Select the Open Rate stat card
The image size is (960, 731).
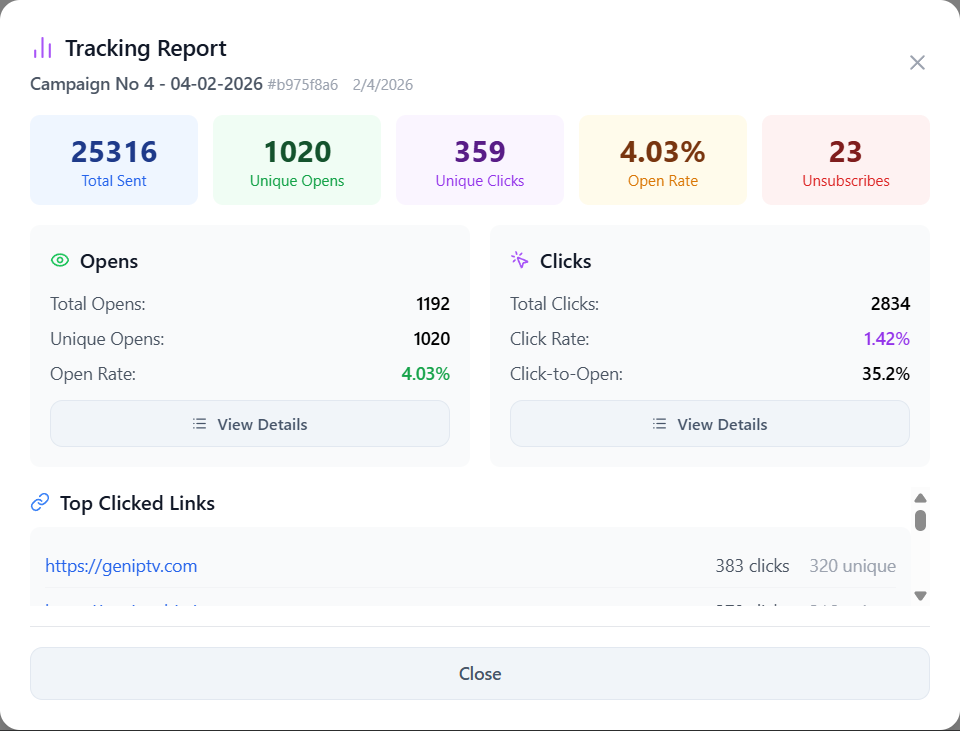[663, 160]
